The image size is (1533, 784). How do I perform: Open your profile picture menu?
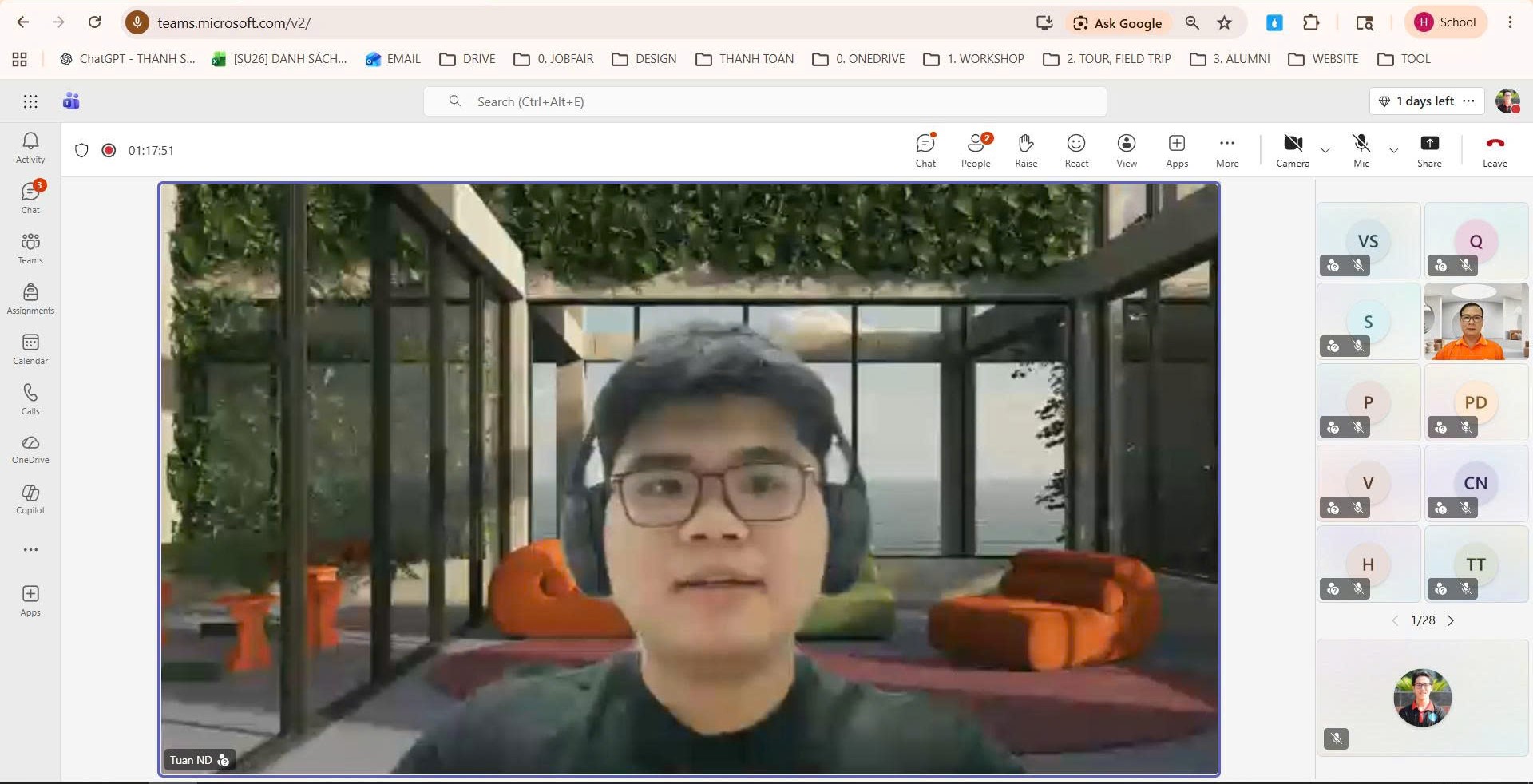[x=1507, y=101]
